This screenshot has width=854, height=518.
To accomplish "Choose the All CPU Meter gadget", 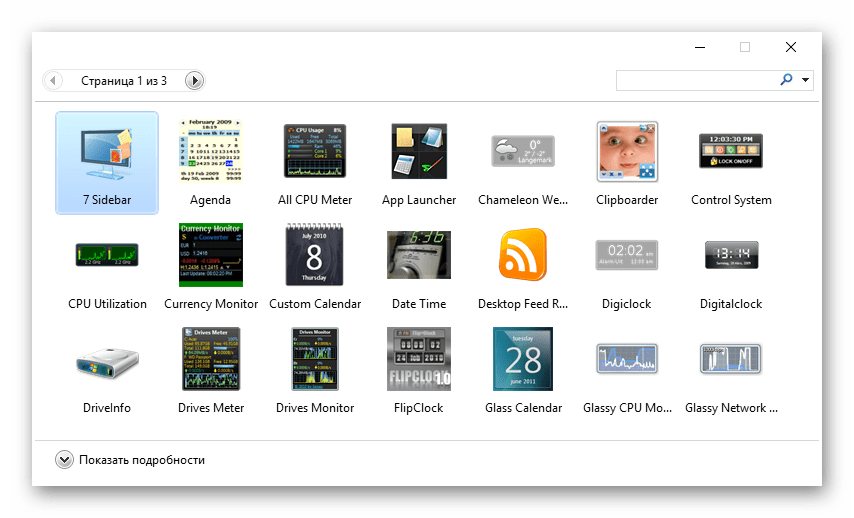I will (315, 152).
